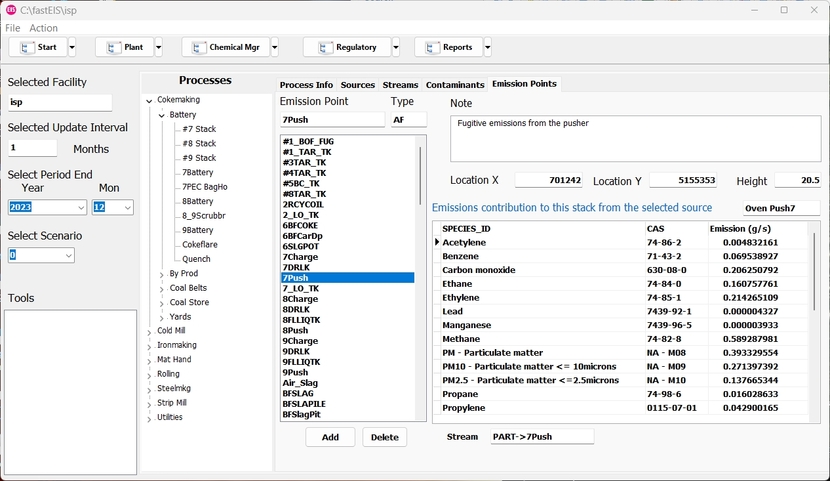Click the Start toolbar button
Viewport: 830px width, 481px height.
pos(38,47)
